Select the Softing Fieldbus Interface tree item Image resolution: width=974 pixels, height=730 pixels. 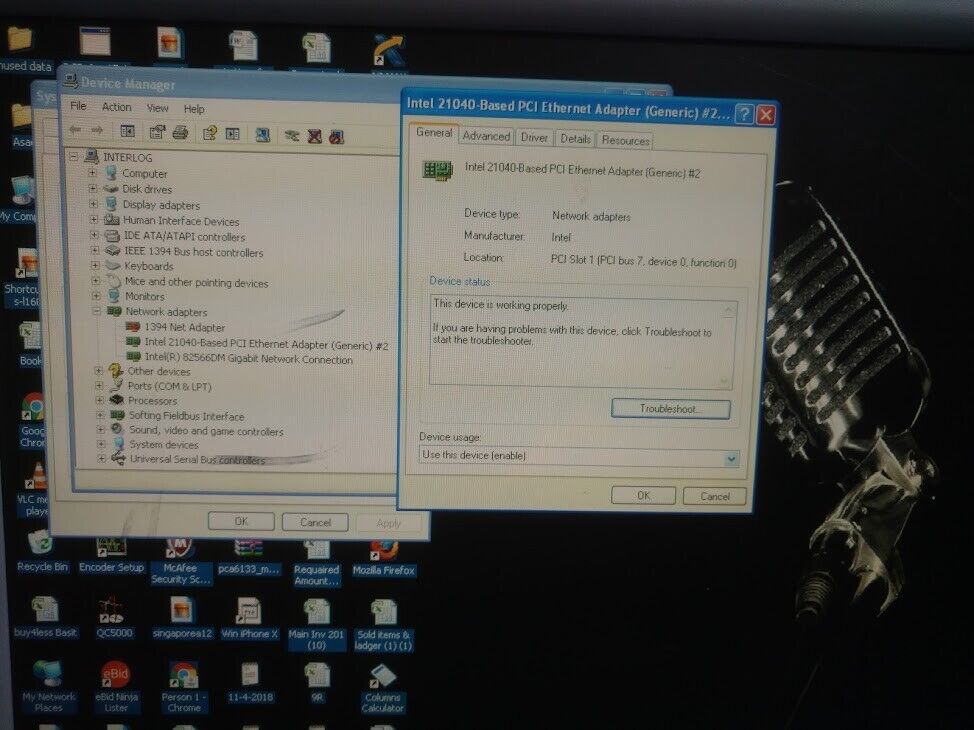(186, 416)
